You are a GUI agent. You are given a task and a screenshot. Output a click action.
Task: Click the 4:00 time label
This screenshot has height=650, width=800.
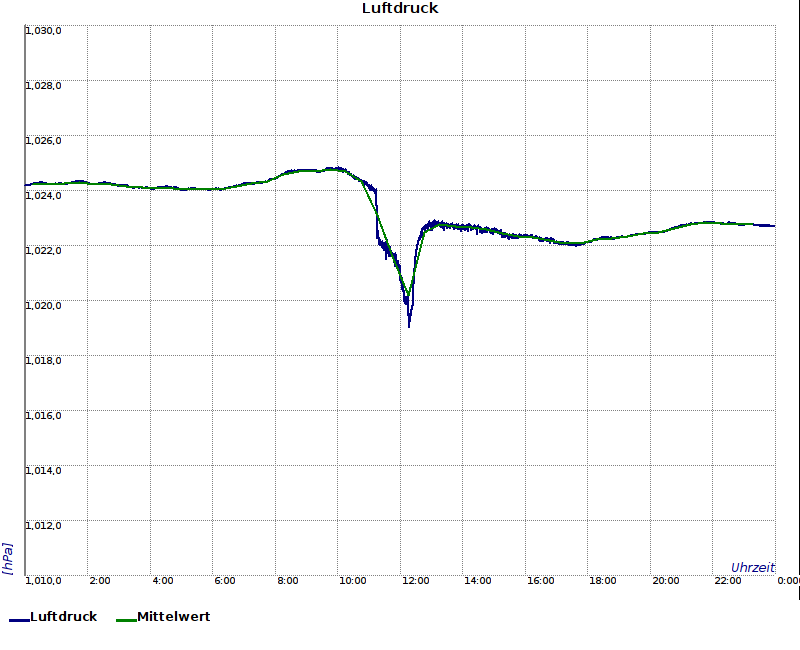pos(163,581)
